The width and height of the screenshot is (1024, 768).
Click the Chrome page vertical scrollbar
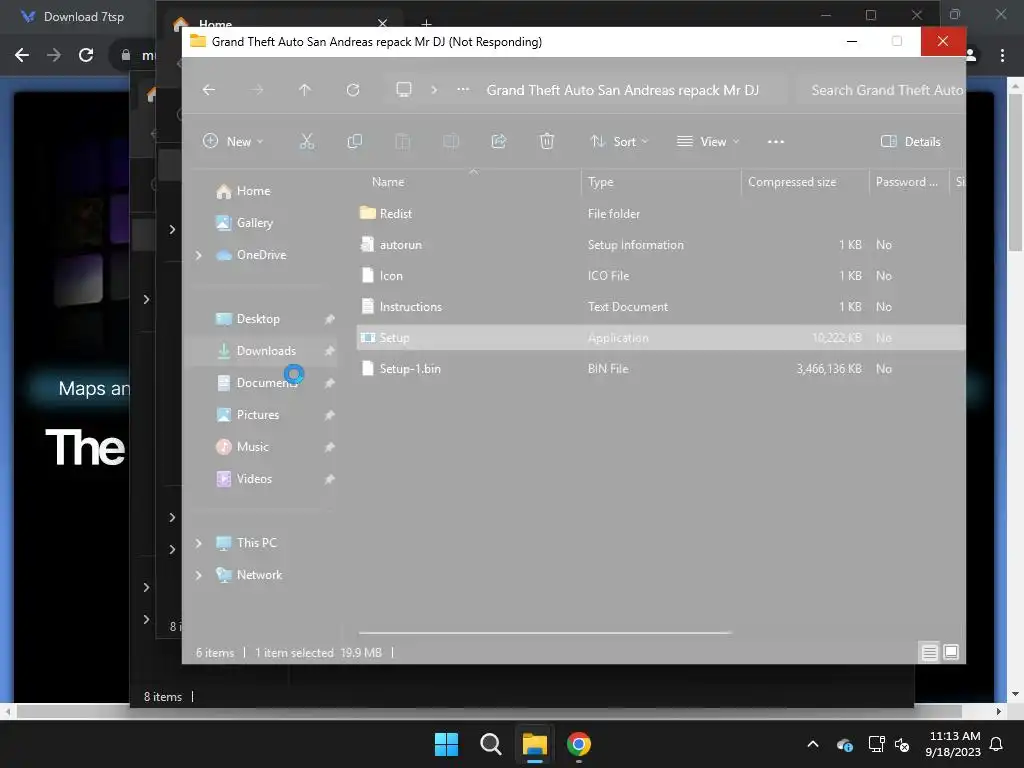(x=1015, y=172)
